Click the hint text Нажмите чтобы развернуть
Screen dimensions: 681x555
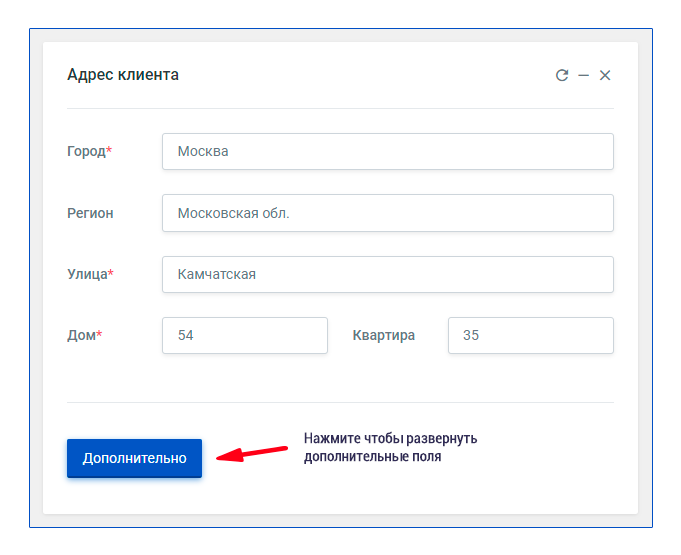390,438
